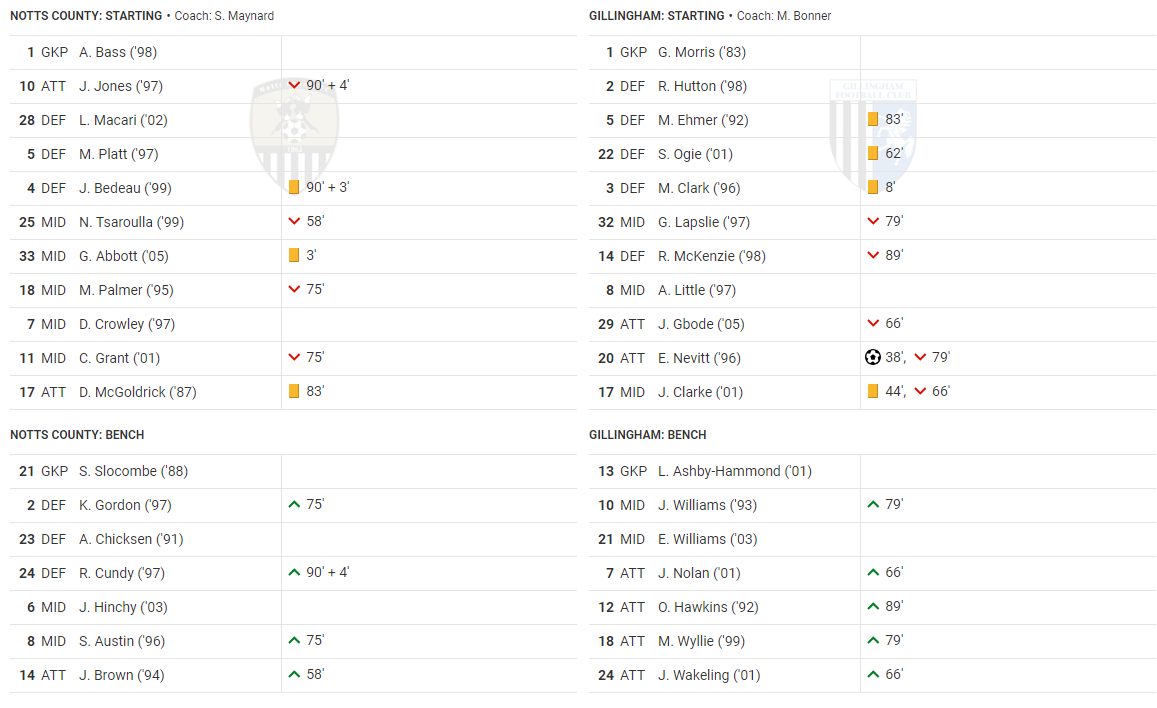Click the yellow card icon for G. Abbott
Image resolution: width=1157 pixels, height=708 pixels.
pos(294,255)
